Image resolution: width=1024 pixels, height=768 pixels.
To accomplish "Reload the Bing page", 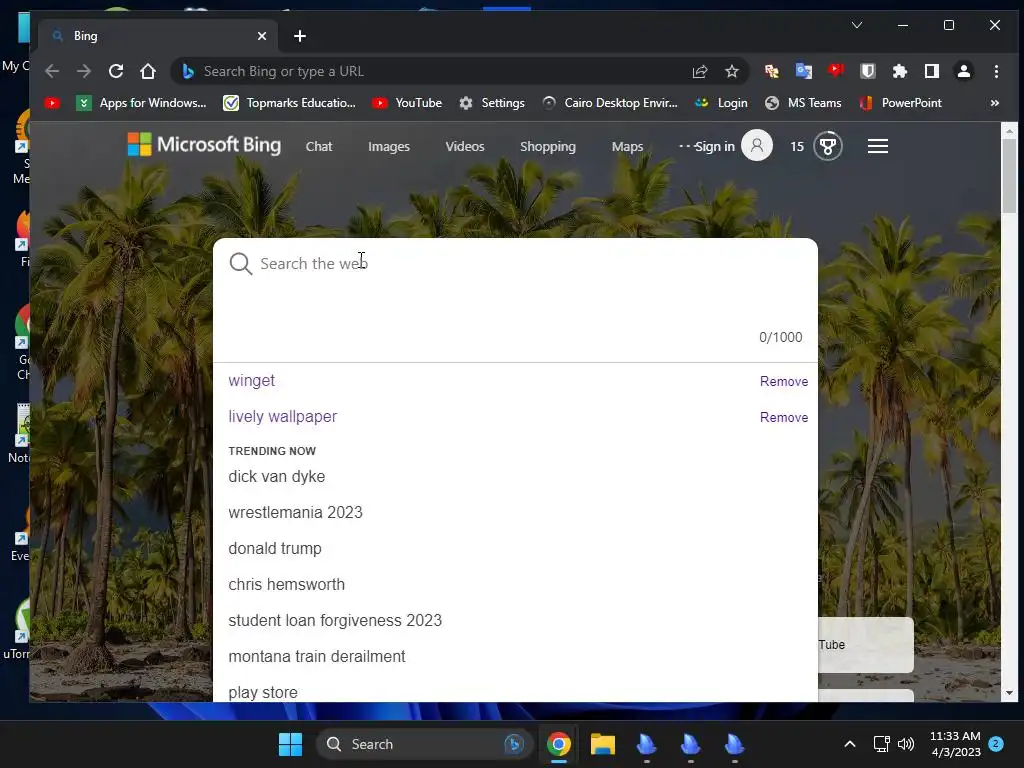I will point(116,71).
